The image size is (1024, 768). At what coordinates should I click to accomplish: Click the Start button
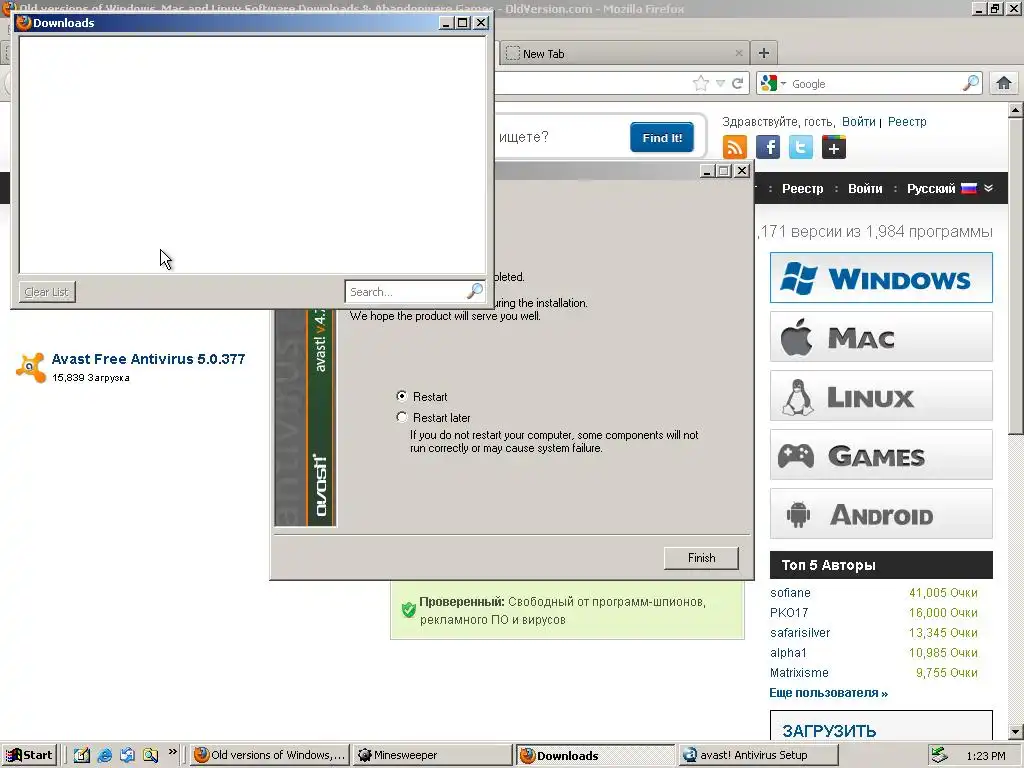[29, 755]
